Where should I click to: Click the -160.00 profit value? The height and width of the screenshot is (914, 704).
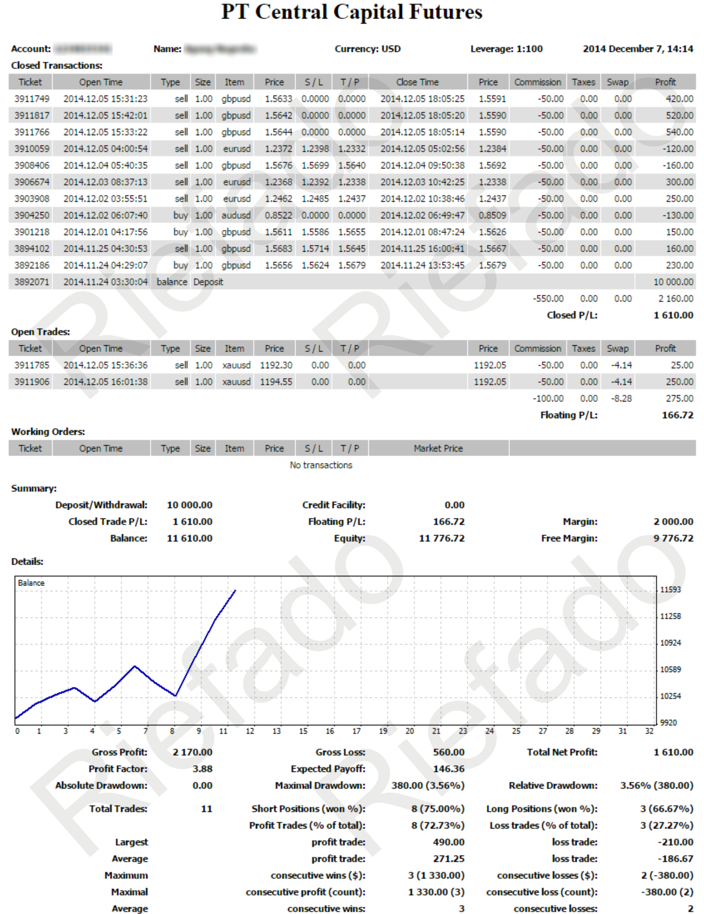click(x=678, y=166)
